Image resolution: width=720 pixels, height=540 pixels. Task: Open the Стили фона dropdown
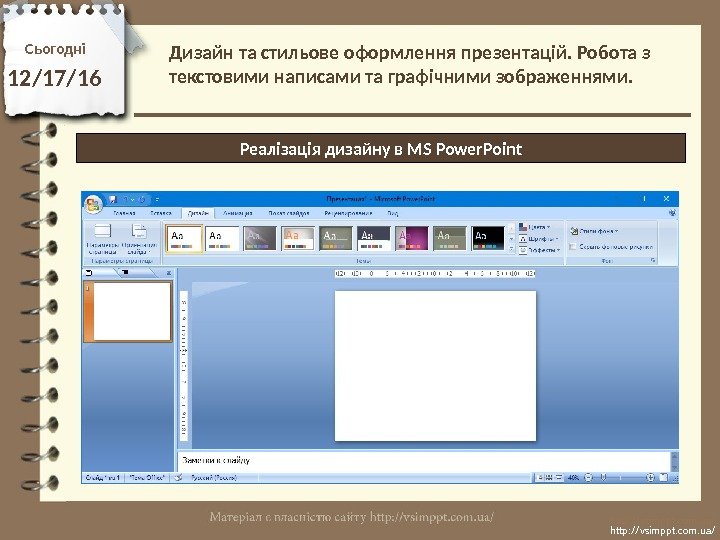pyautogui.click(x=594, y=231)
